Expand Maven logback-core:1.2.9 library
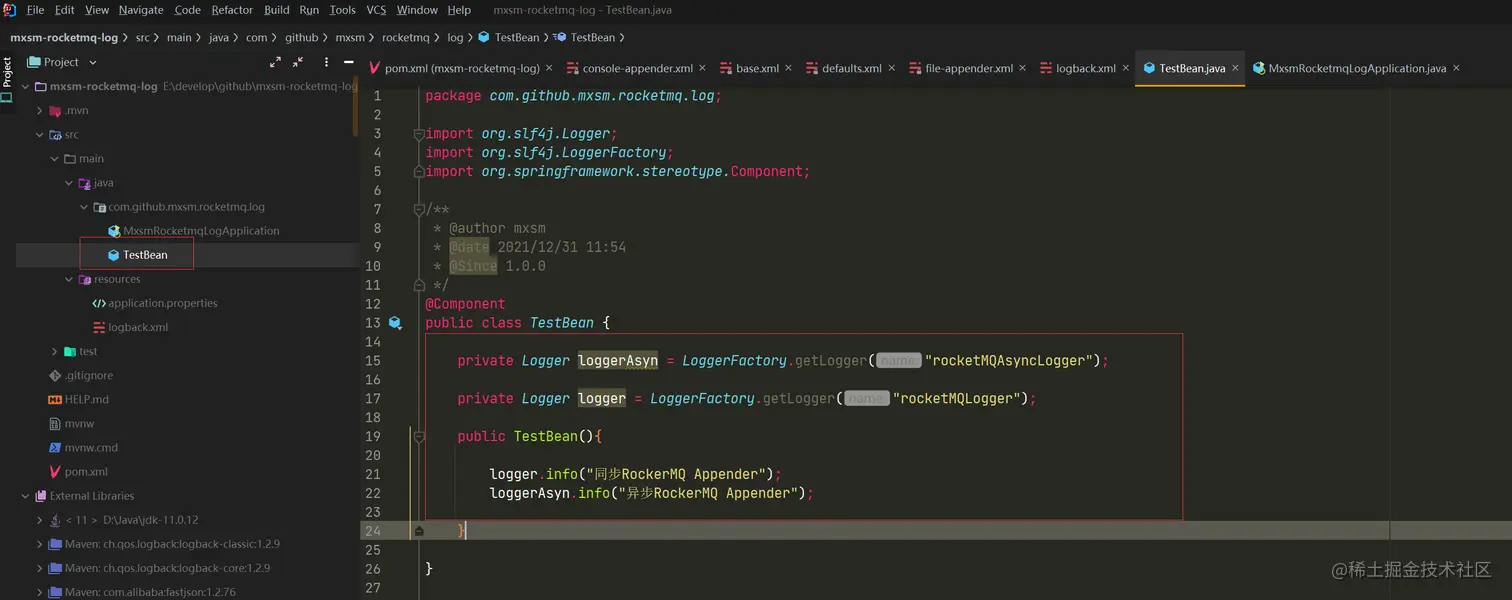This screenshot has width=1512, height=600. pyautogui.click(x=40, y=568)
